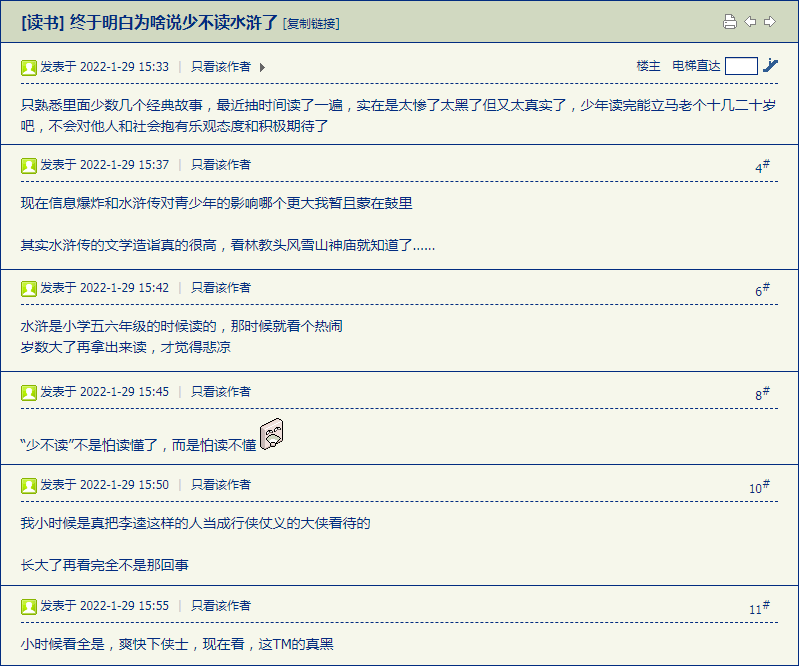Image resolution: width=799 pixels, height=666 pixels.
Task: Click the 4# floor number link
Action: point(762,166)
